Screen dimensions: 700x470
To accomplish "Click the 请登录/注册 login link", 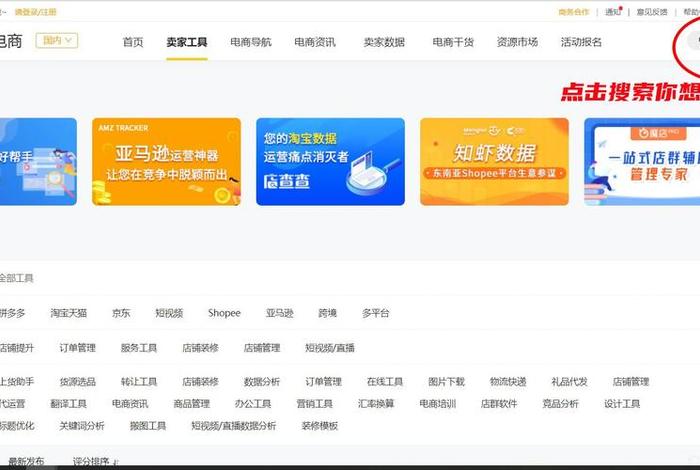I will pyautogui.click(x=36, y=12).
